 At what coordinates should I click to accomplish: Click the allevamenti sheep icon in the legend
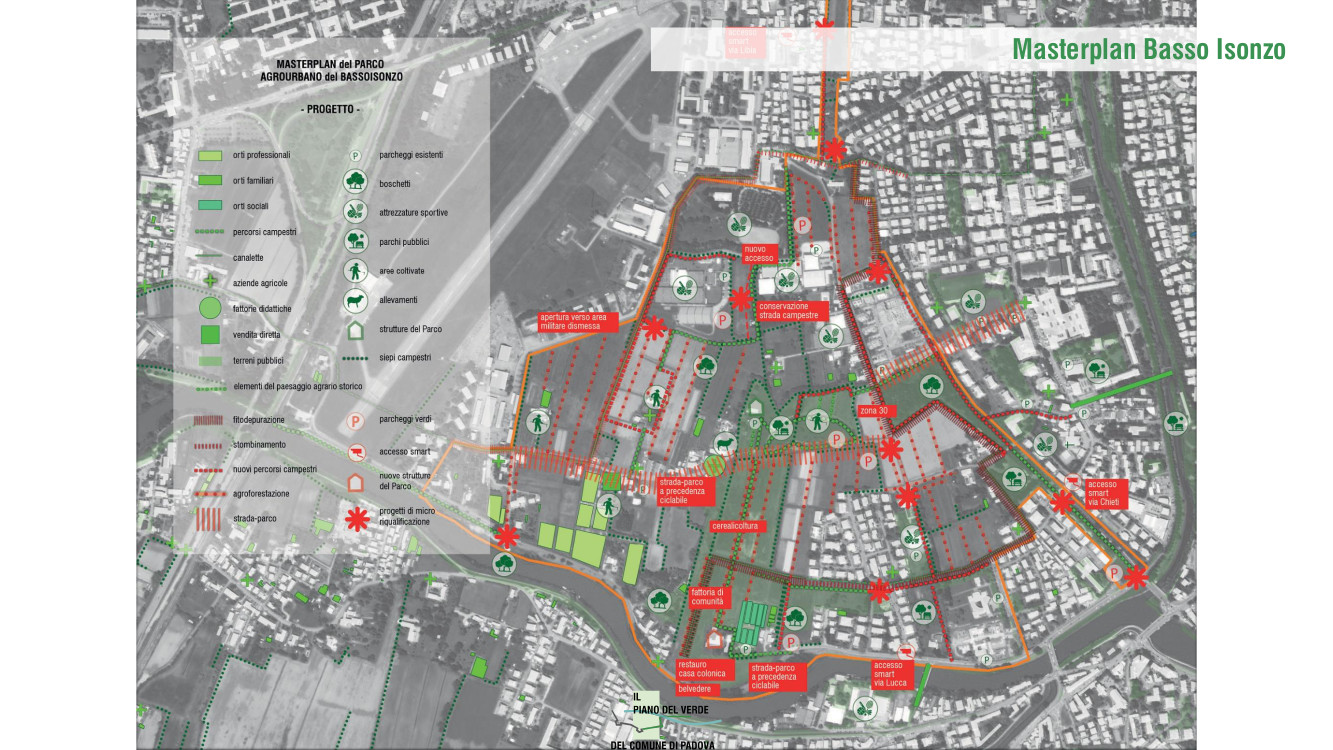point(354,299)
